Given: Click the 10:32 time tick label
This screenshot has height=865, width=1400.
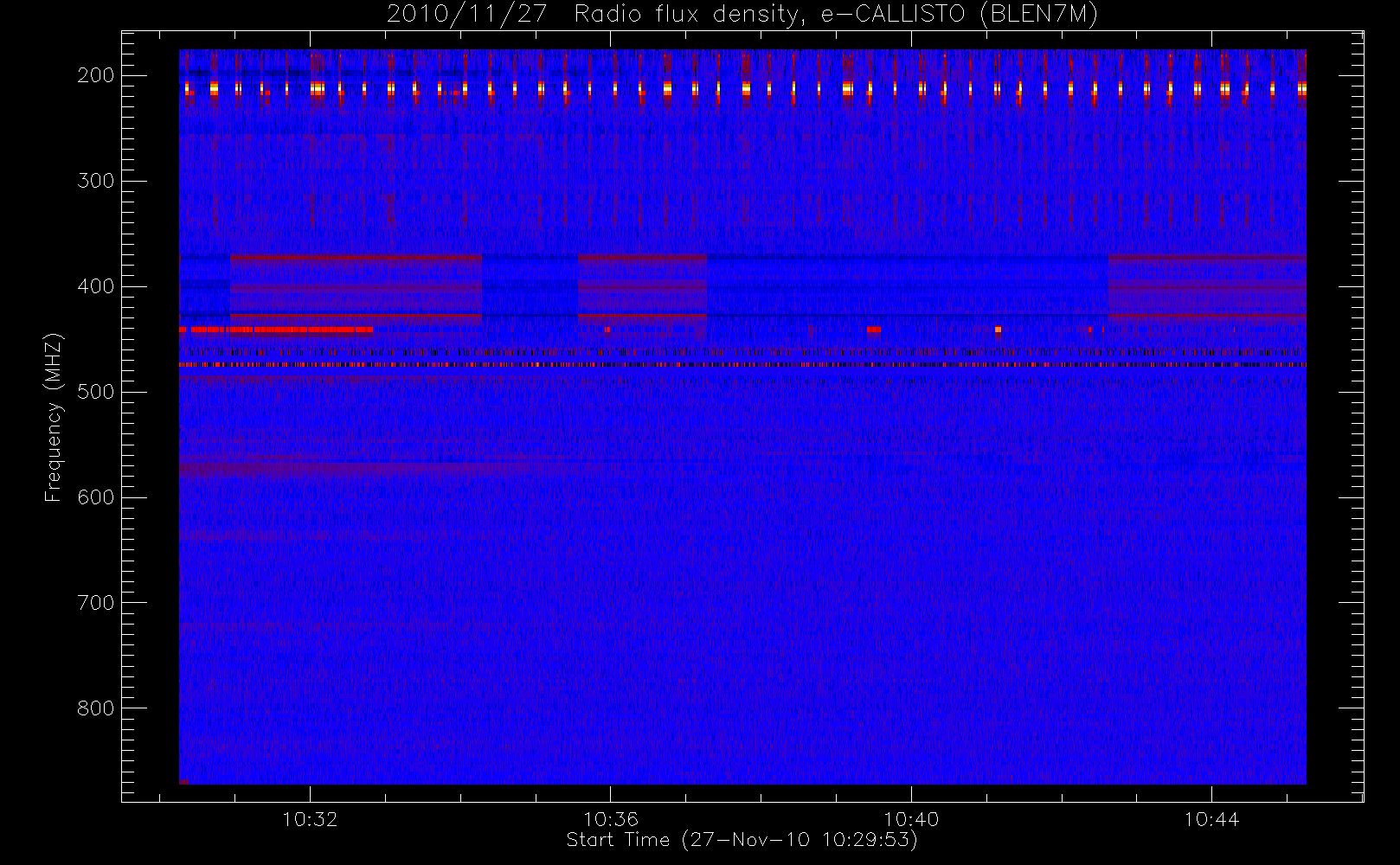Looking at the screenshot, I should pos(310,819).
